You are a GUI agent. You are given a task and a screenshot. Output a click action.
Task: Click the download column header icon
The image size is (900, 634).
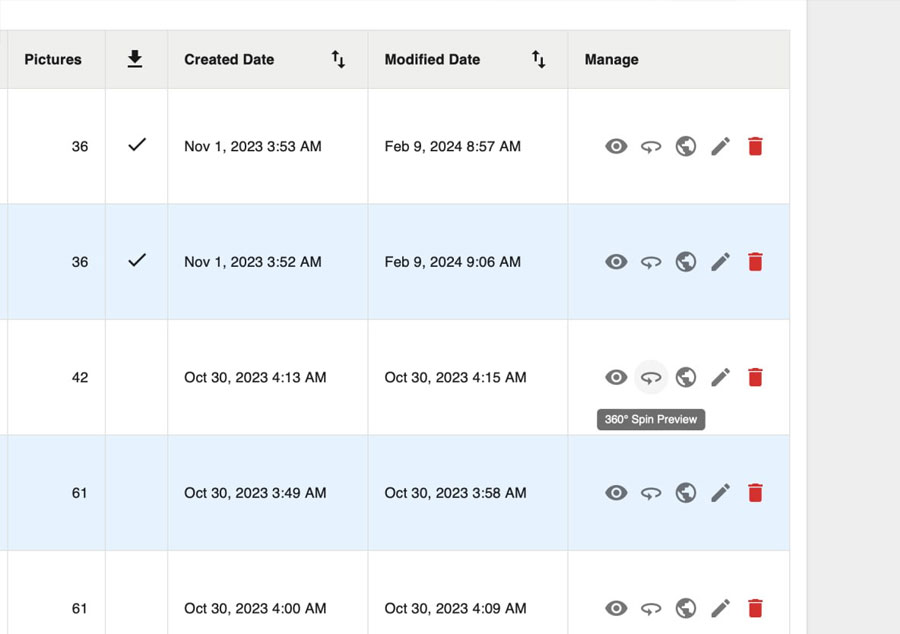click(x=135, y=59)
